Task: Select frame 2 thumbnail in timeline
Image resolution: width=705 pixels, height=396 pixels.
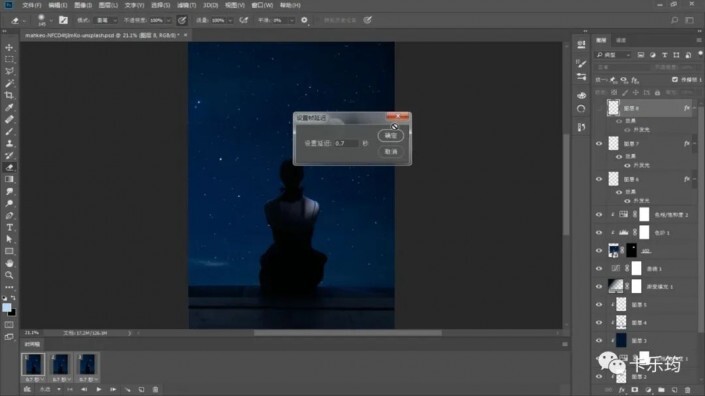Action: [60, 364]
